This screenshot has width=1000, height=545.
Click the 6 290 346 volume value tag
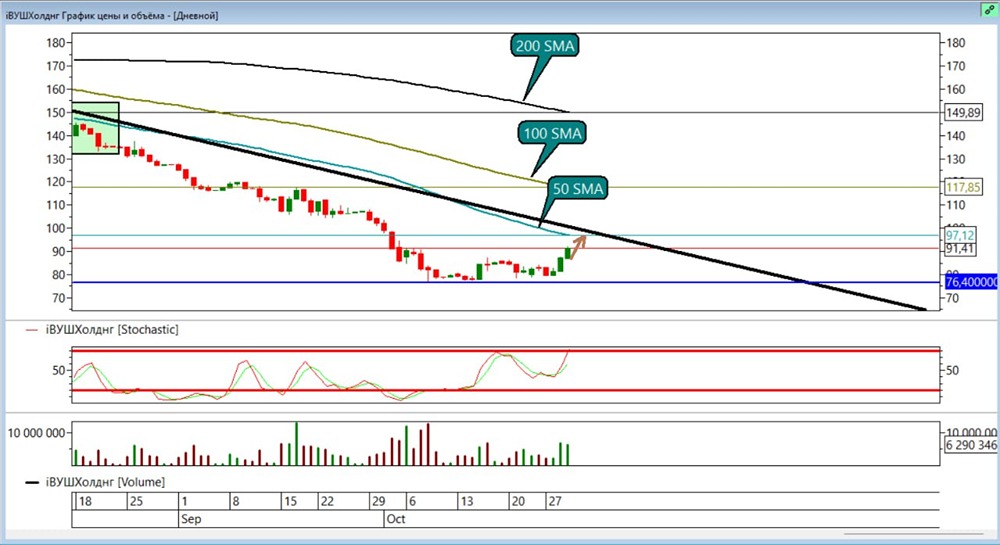click(971, 444)
